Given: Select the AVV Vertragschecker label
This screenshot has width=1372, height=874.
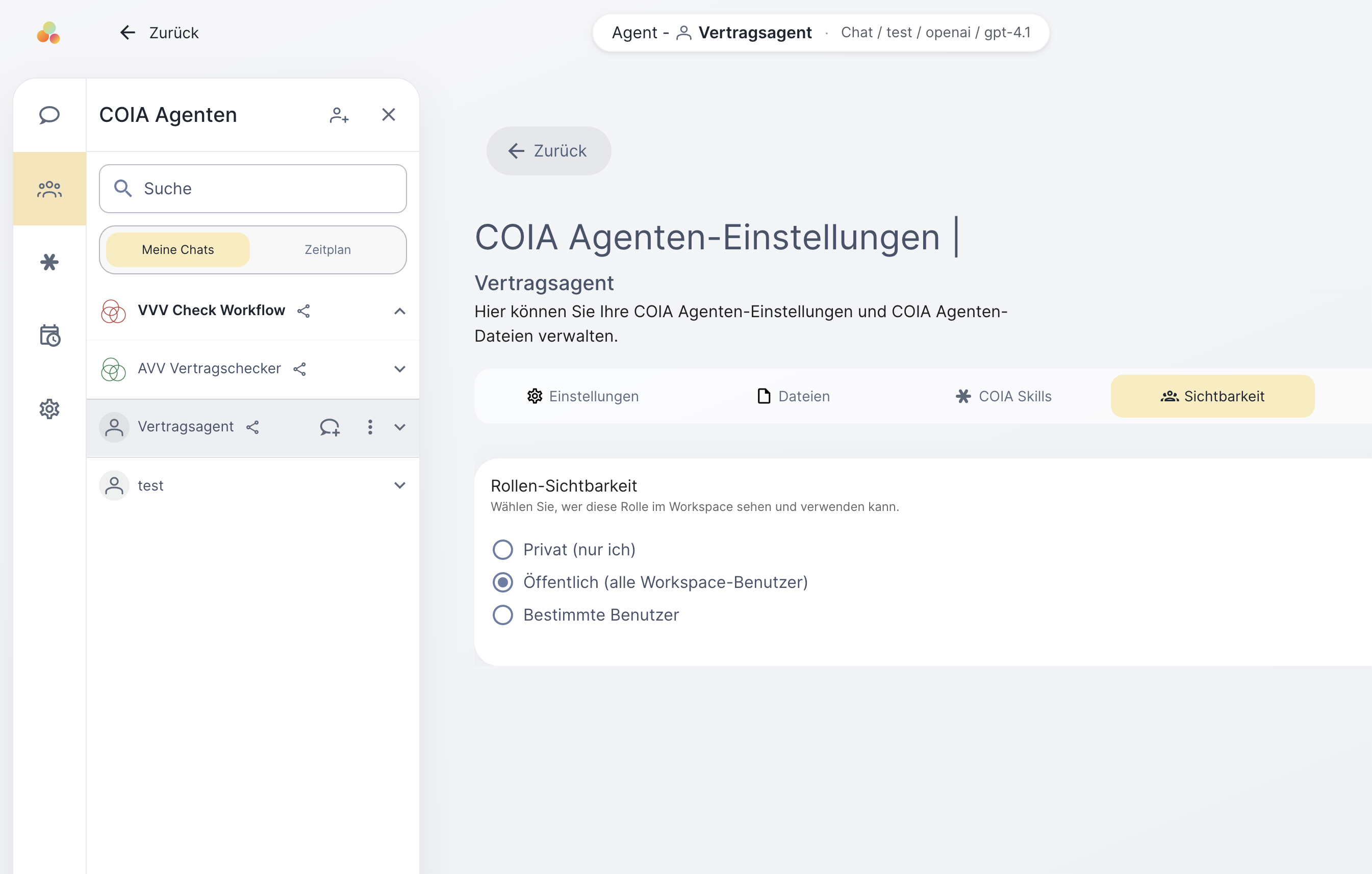Looking at the screenshot, I should (209, 369).
